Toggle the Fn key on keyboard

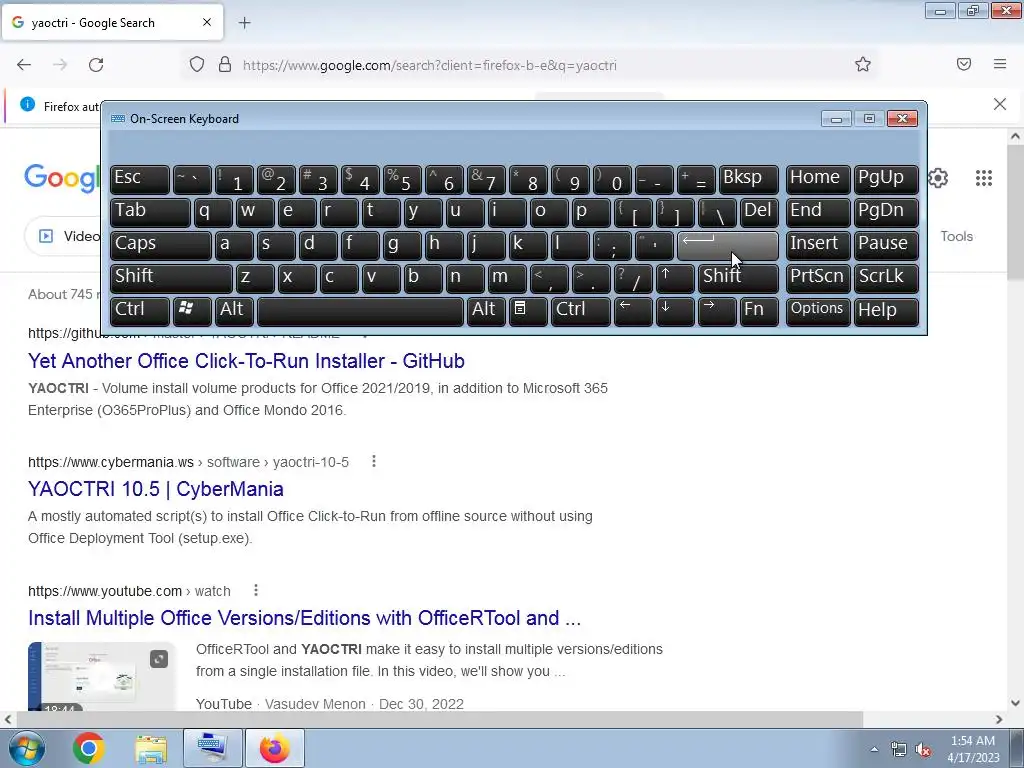(x=759, y=311)
